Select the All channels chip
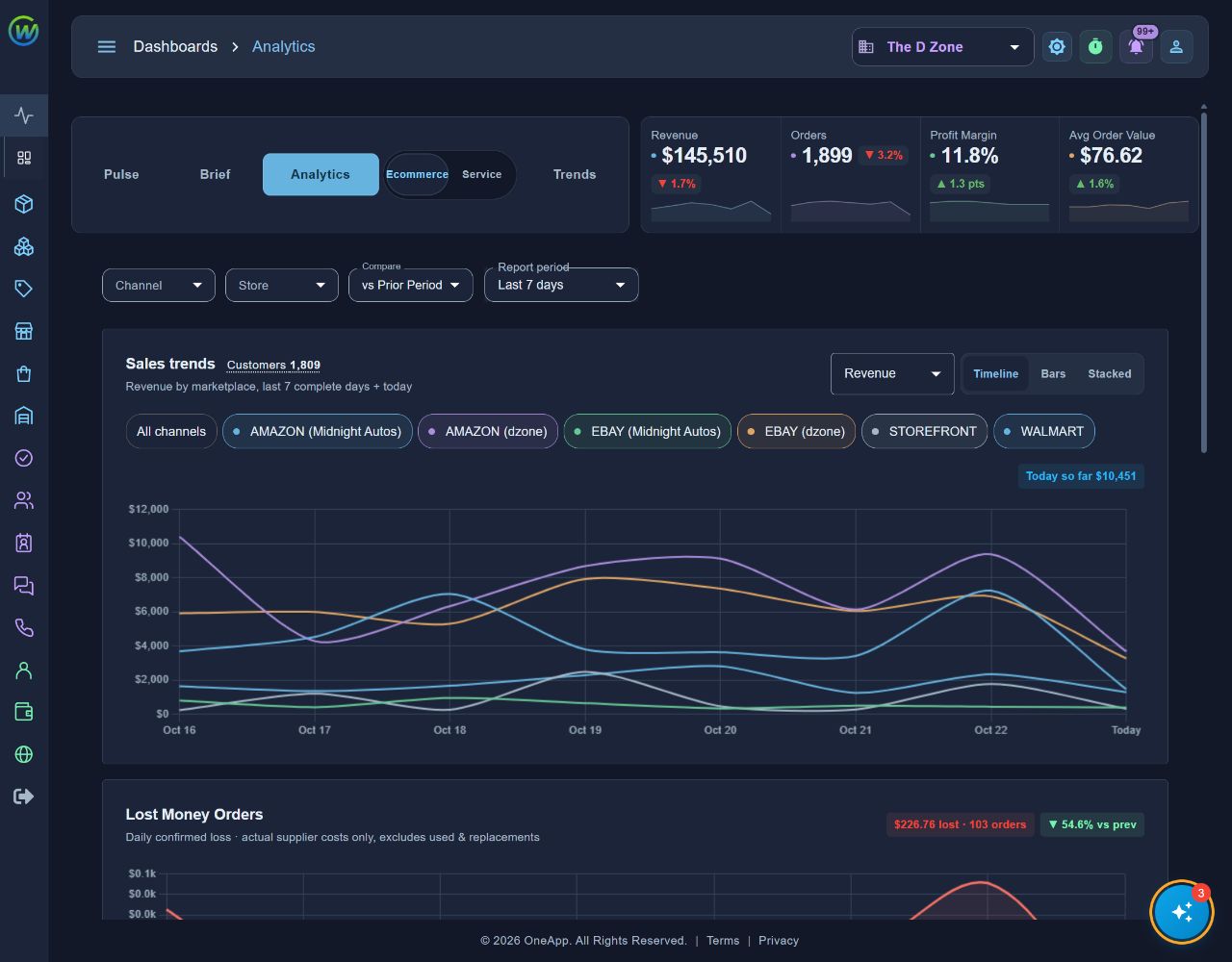This screenshot has width=1232, height=962. [x=171, y=431]
